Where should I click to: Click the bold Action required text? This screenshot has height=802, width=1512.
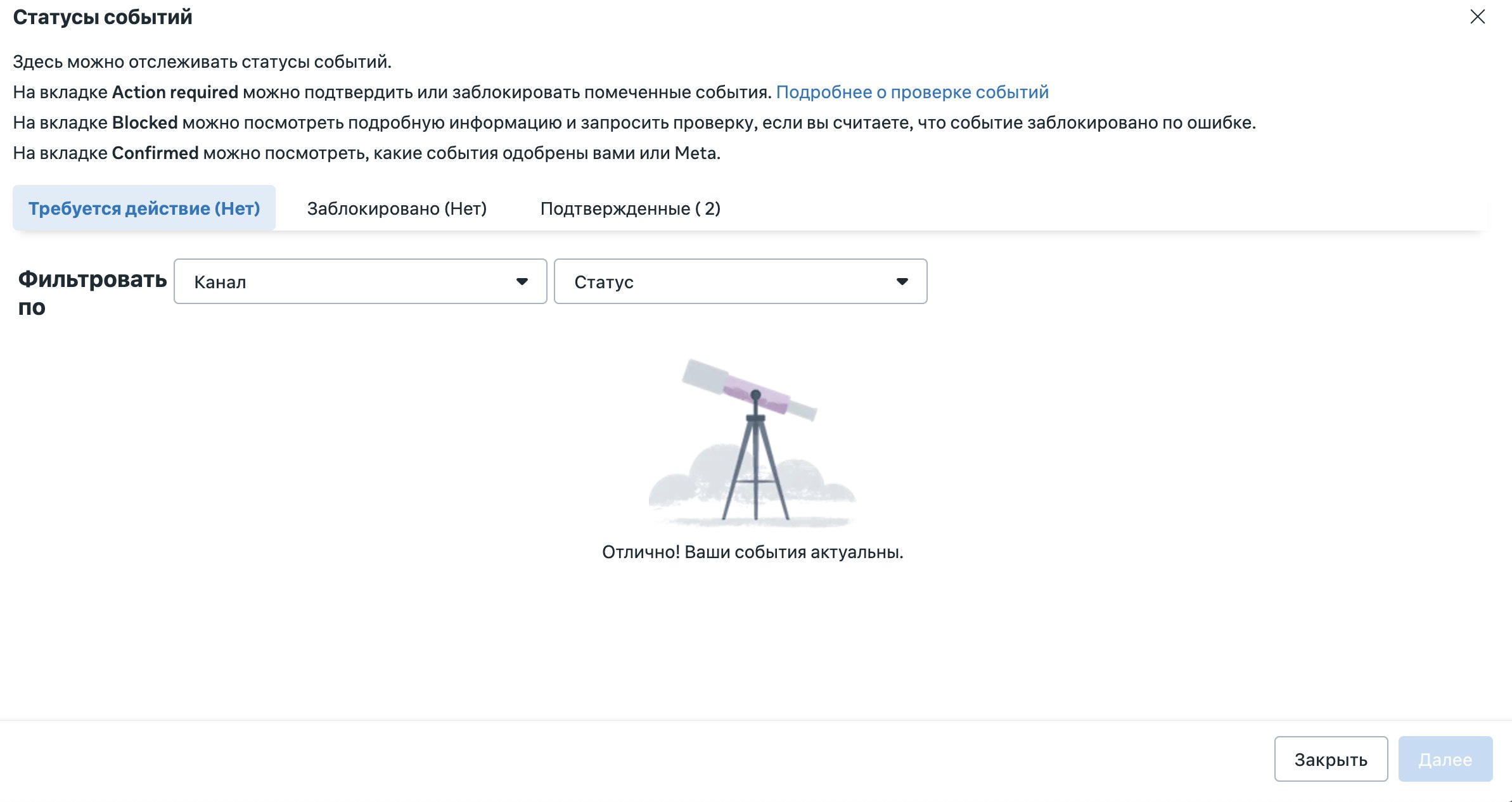pyautogui.click(x=175, y=92)
